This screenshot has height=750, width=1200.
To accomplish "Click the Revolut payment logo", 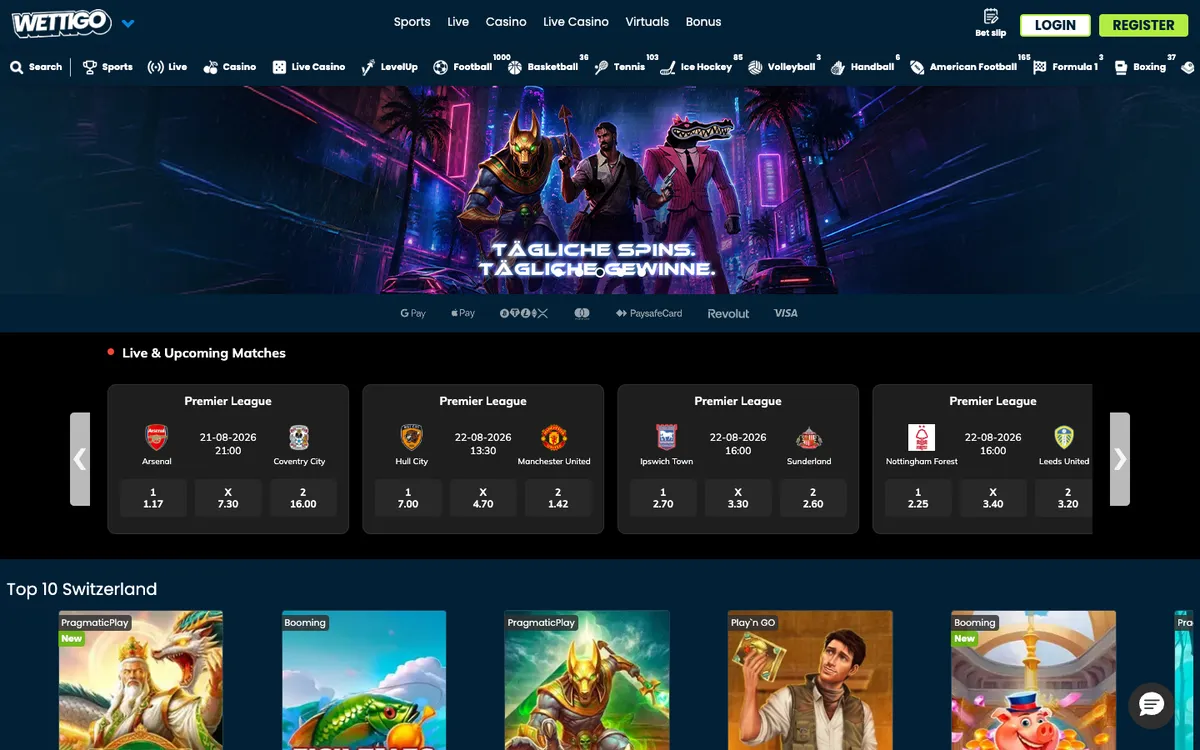I will tap(728, 313).
